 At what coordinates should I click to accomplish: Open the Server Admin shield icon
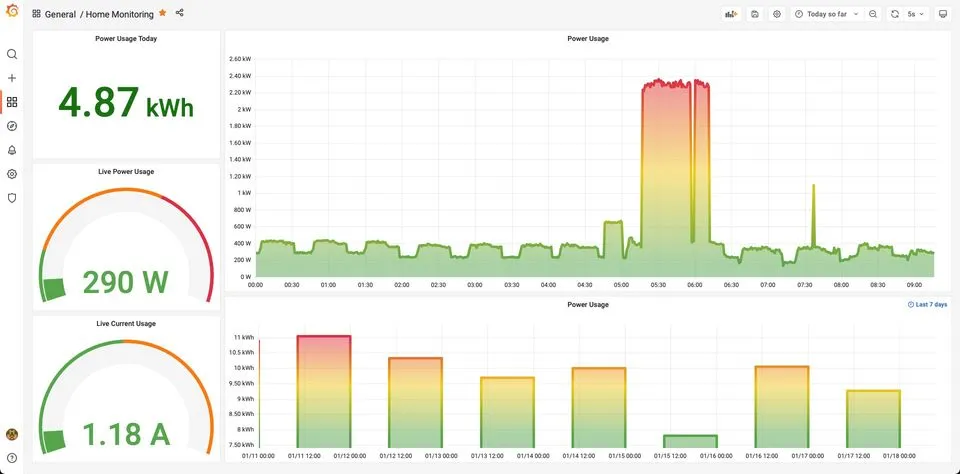[x=12, y=198]
